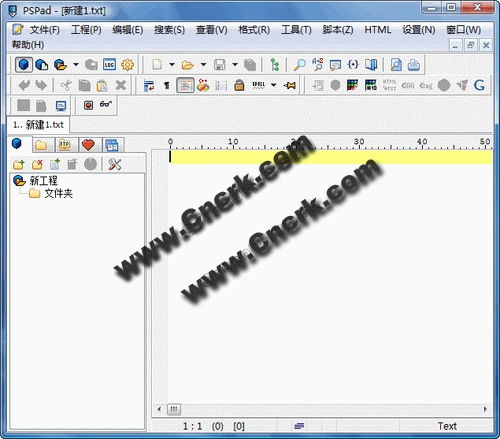
Task: Click the Save All stacked disks icon
Action: [x=250, y=65]
